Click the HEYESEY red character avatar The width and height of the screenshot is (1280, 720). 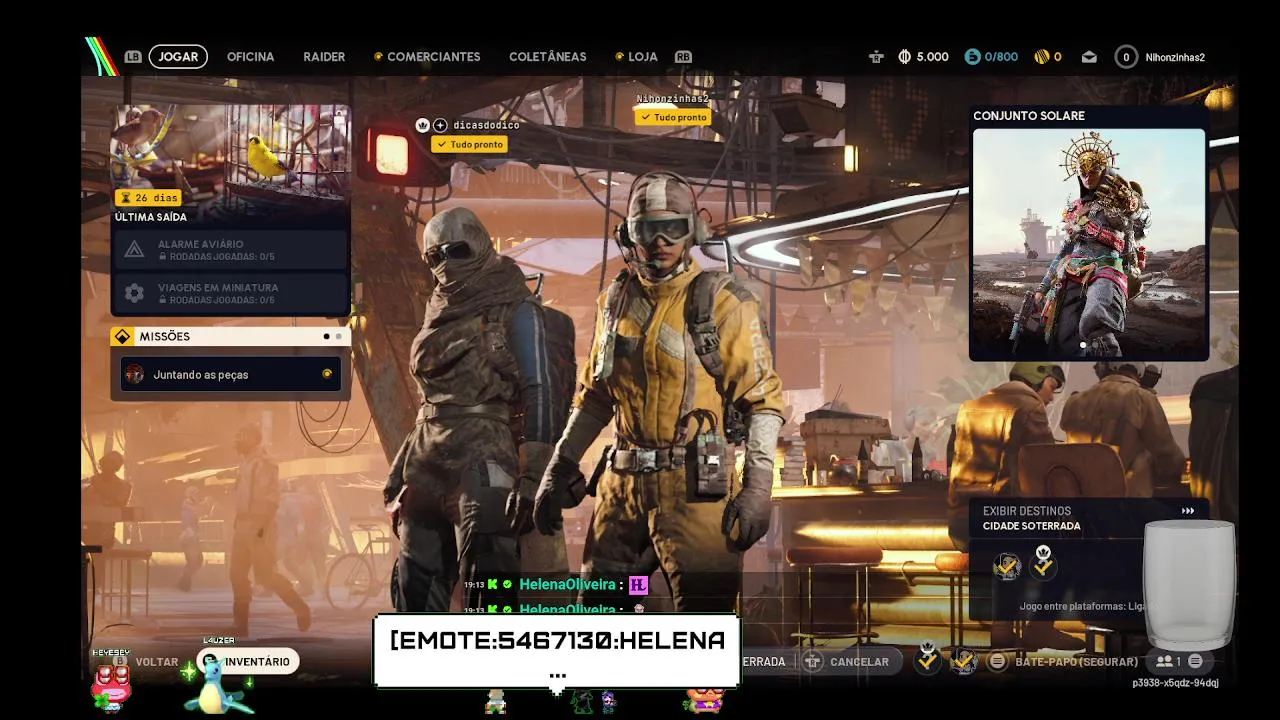[x=111, y=687]
